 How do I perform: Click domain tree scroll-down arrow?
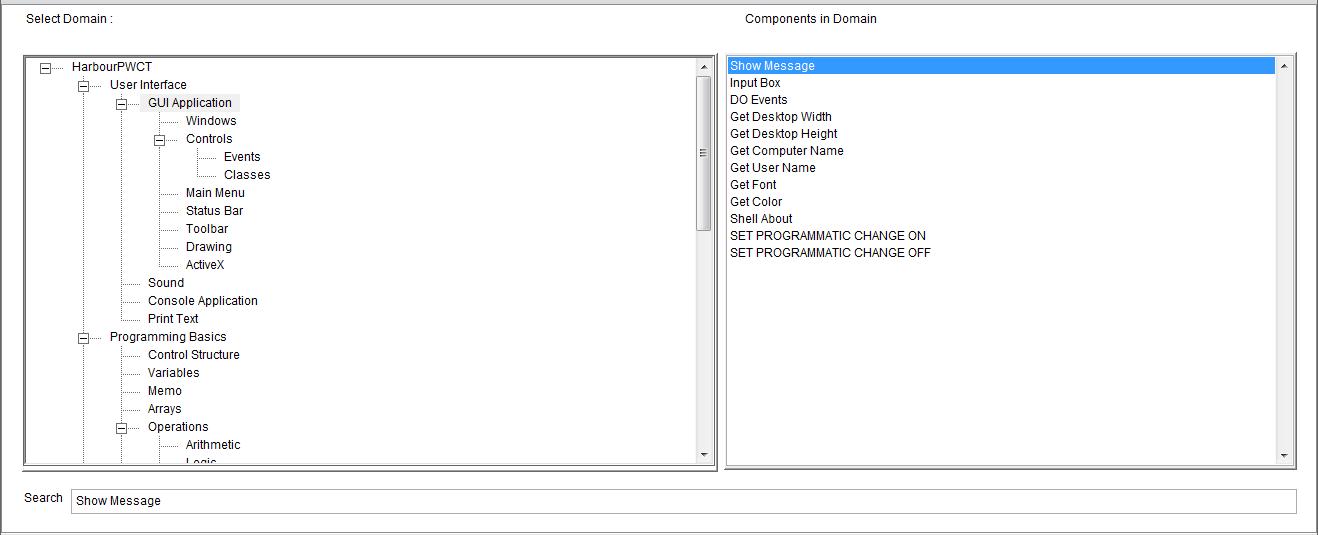point(704,455)
